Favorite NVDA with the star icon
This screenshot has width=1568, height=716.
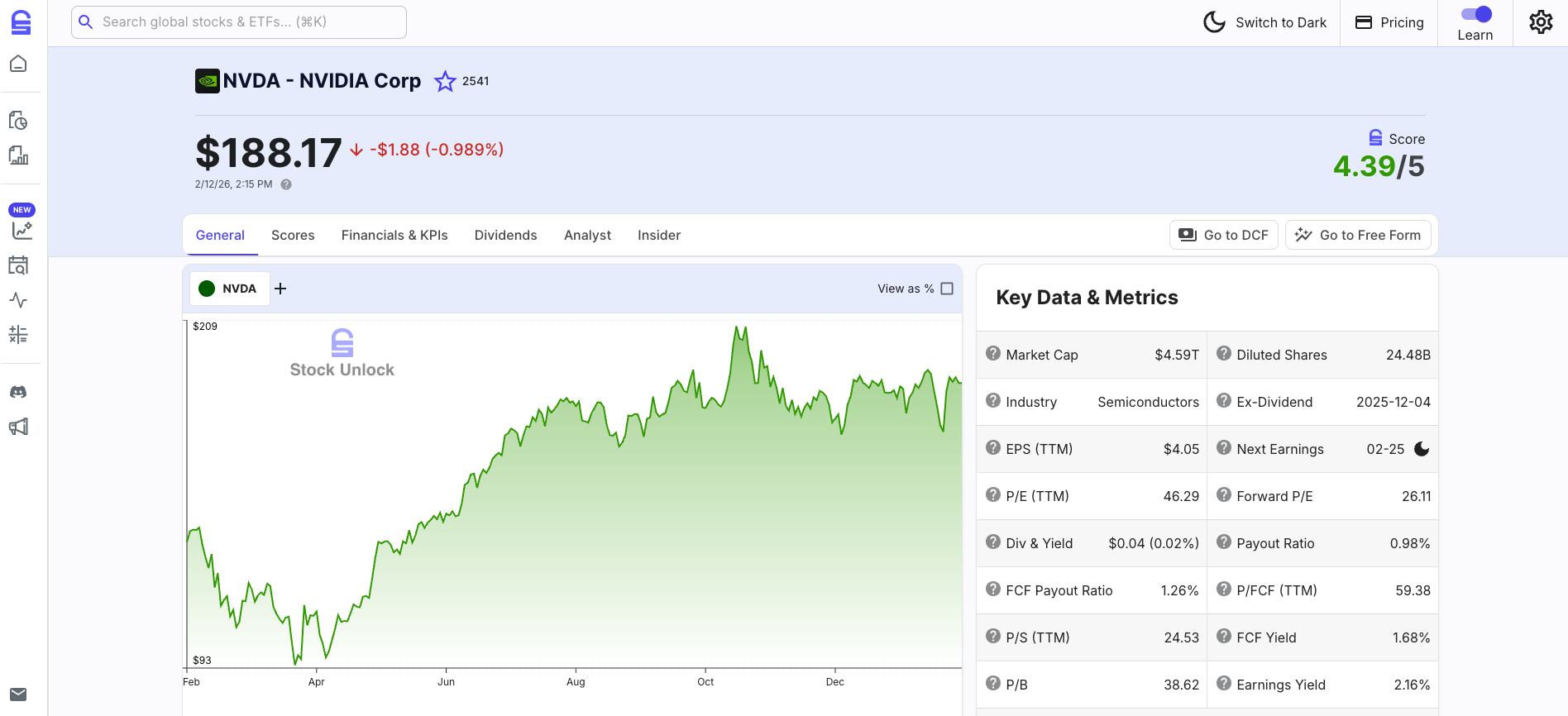(x=445, y=81)
